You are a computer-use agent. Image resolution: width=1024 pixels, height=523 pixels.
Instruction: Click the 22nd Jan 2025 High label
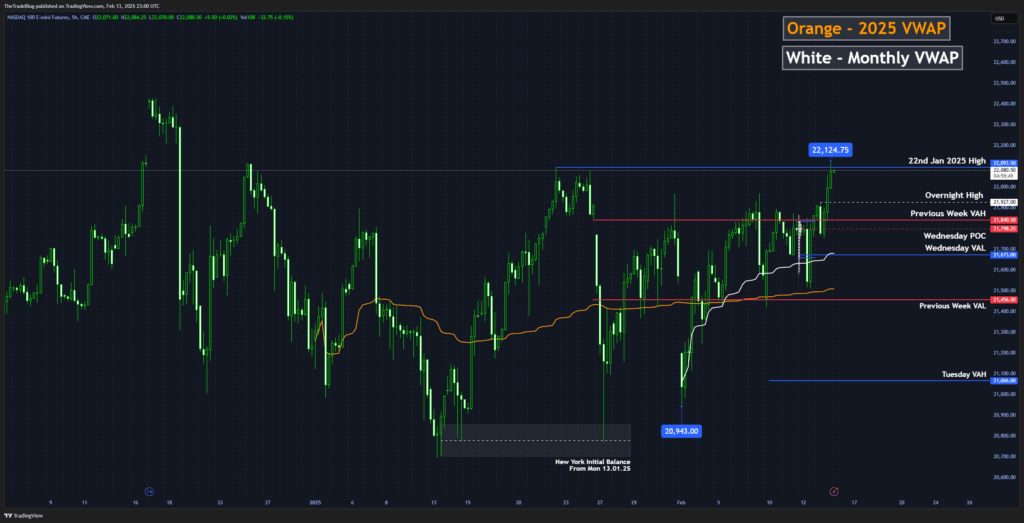[x=946, y=160]
